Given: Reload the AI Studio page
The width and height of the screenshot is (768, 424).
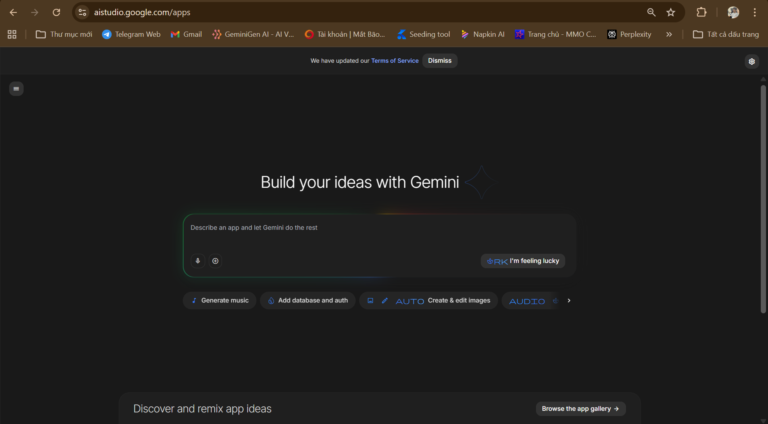Looking at the screenshot, I should point(56,12).
